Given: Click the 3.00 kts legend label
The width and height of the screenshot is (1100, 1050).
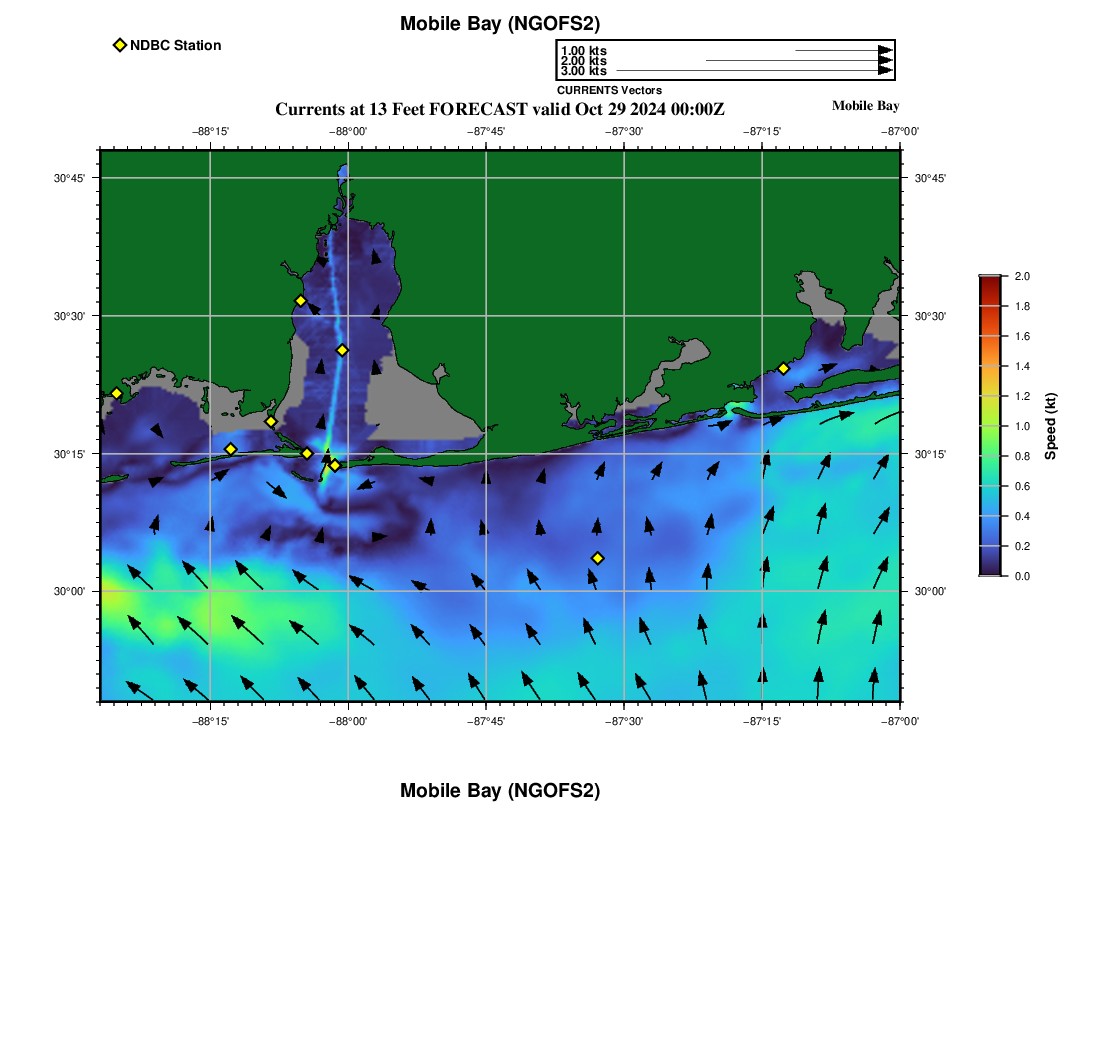Looking at the screenshot, I should (584, 70).
